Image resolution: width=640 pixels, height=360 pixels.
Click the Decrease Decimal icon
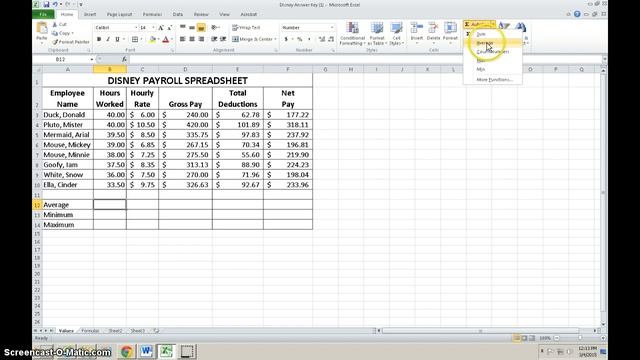331,39
